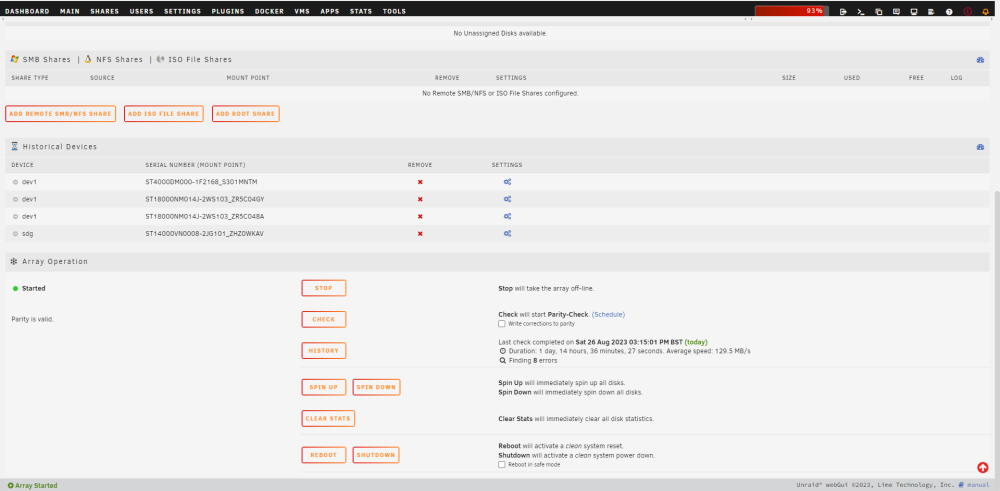The image size is (1000, 491).
Task: Click the 'Parity is valid.' text
Action: [x=33, y=319]
